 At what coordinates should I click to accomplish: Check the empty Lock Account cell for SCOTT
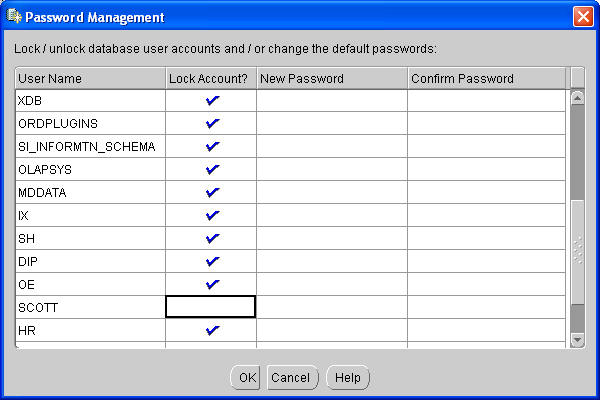tap(210, 307)
